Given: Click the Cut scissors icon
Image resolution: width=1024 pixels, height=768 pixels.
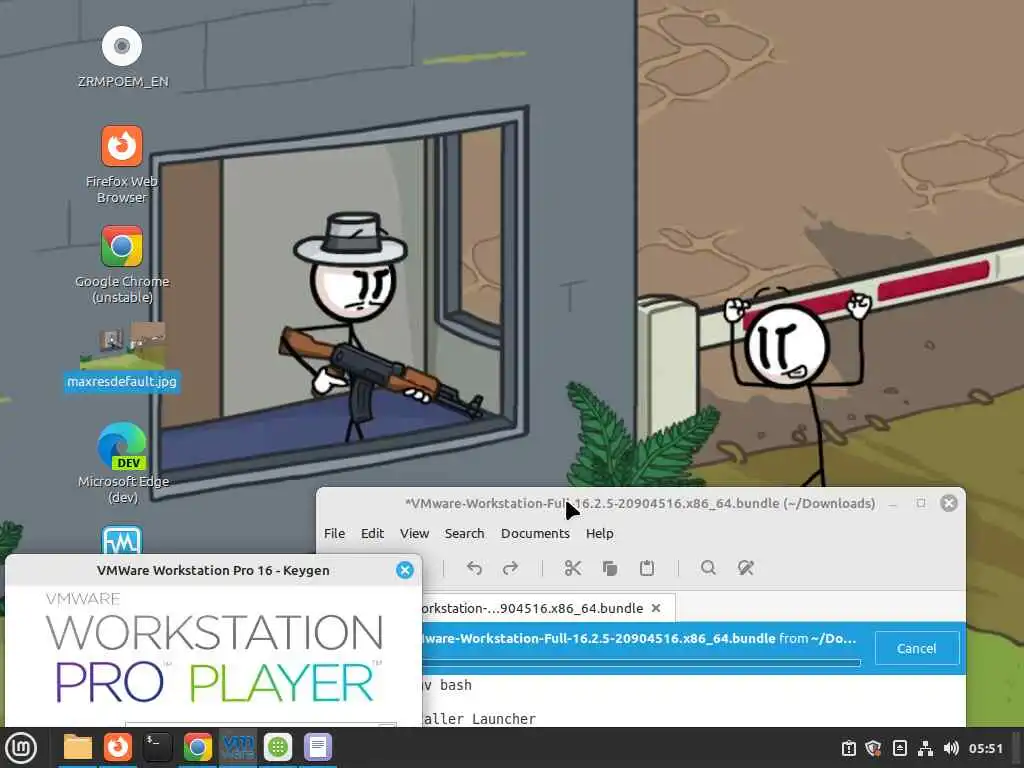Looking at the screenshot, I should 573,568.
